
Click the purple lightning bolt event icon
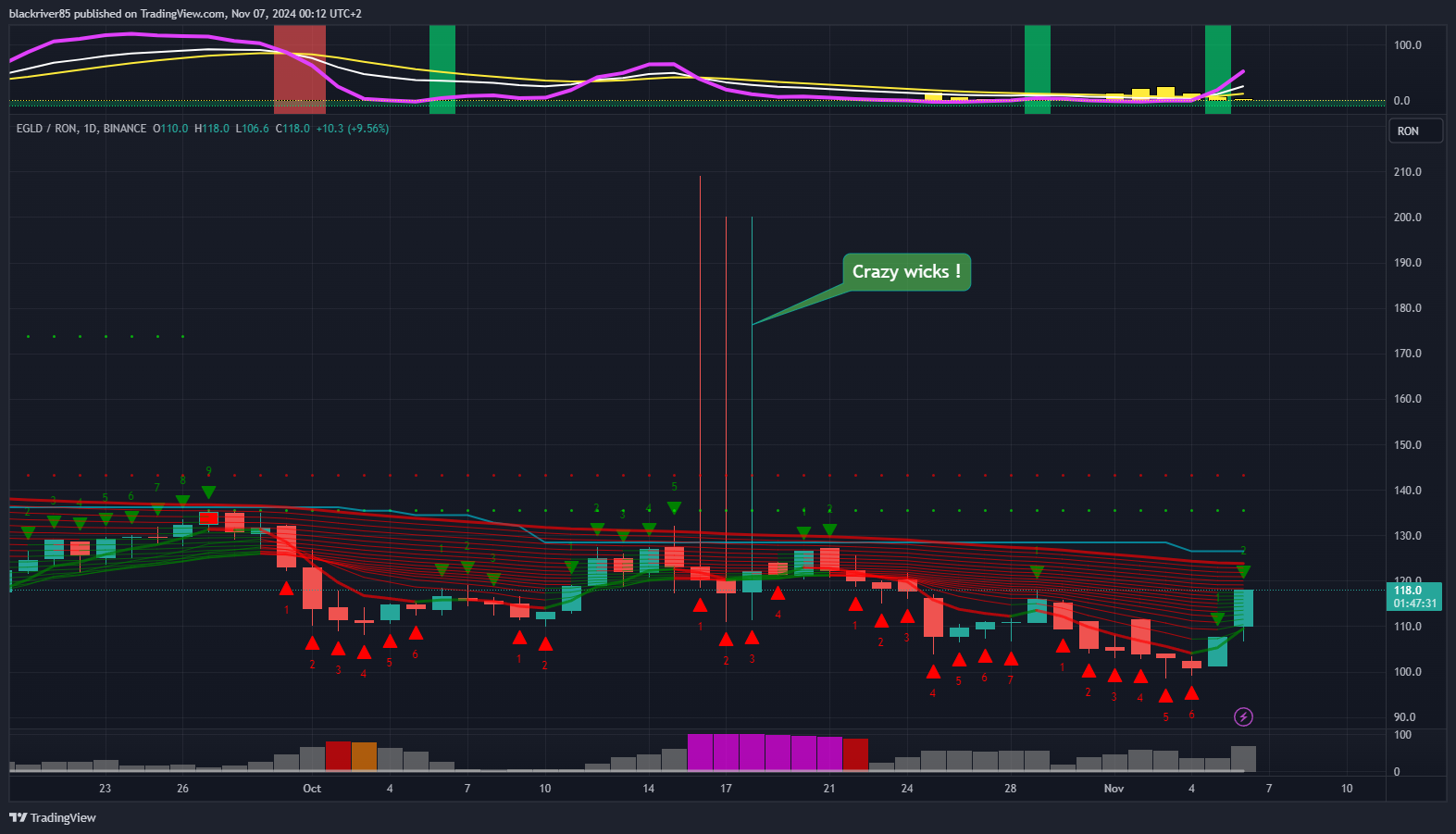click(x=1243, y=716)
